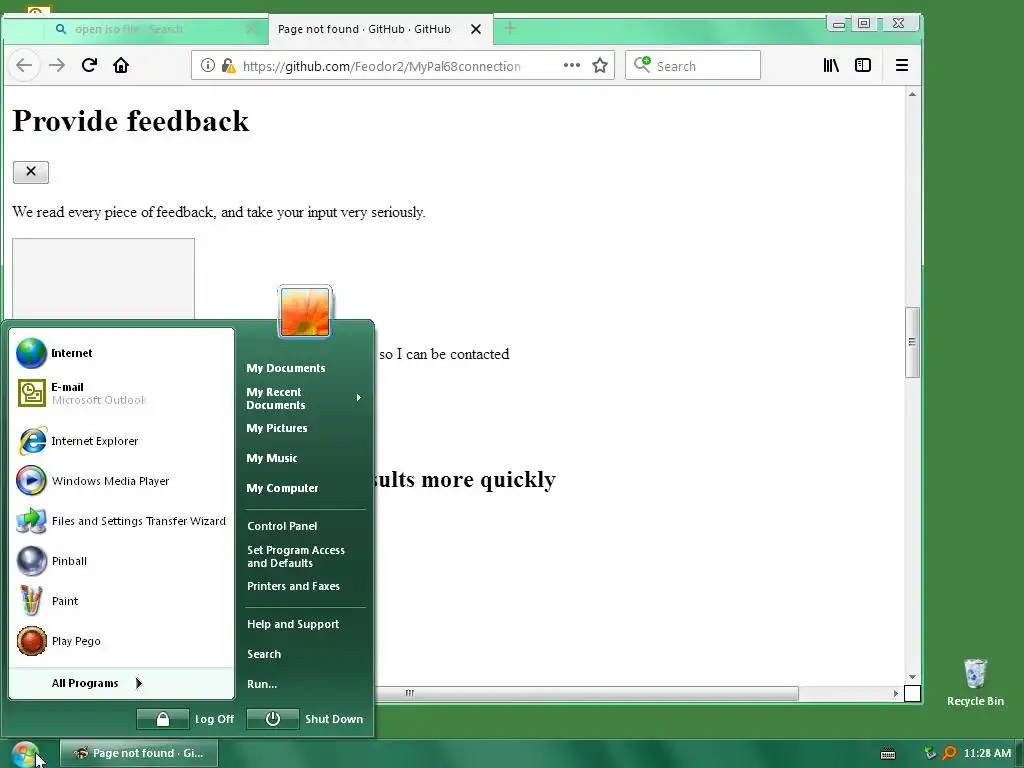Image resolution: width=1024 pixels, height=768 pixels.
Task: Go forward with the browser forward arrow
Action: click(x=57, y=65)
